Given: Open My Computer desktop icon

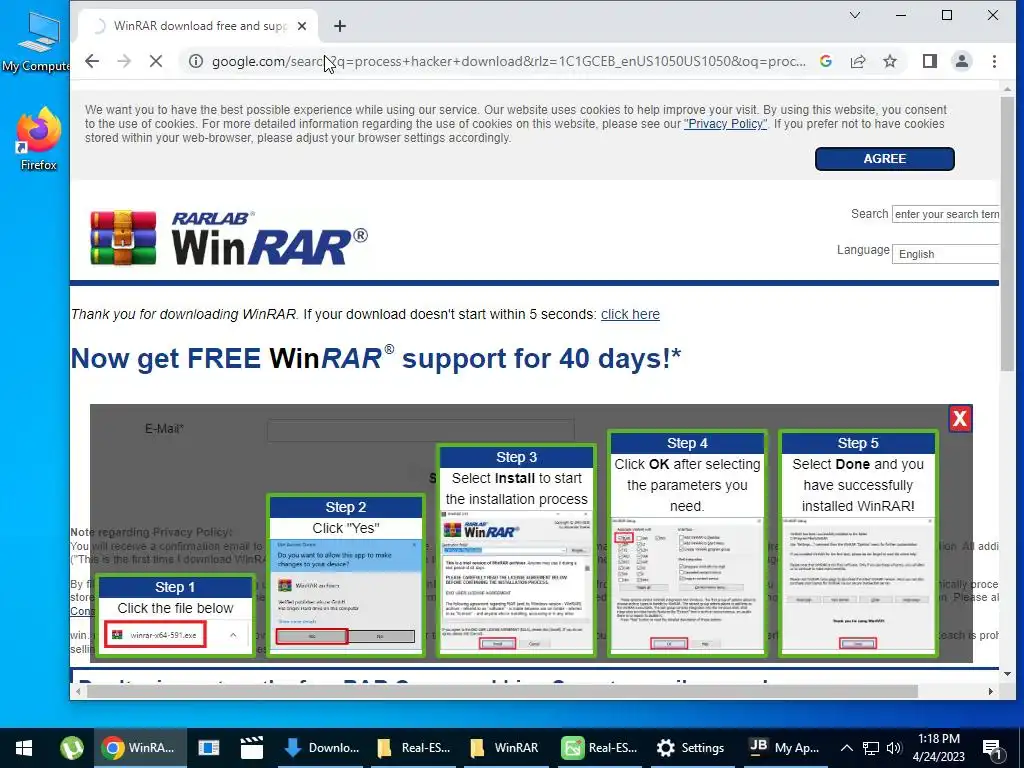Looking at the screenshot, I should coord(37,41).
